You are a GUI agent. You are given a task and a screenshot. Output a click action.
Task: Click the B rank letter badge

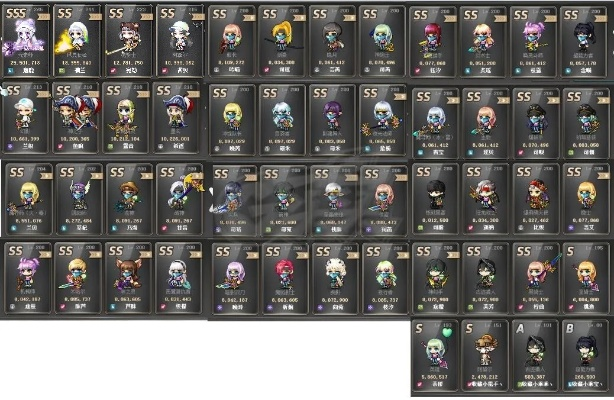tap(570, 328)
